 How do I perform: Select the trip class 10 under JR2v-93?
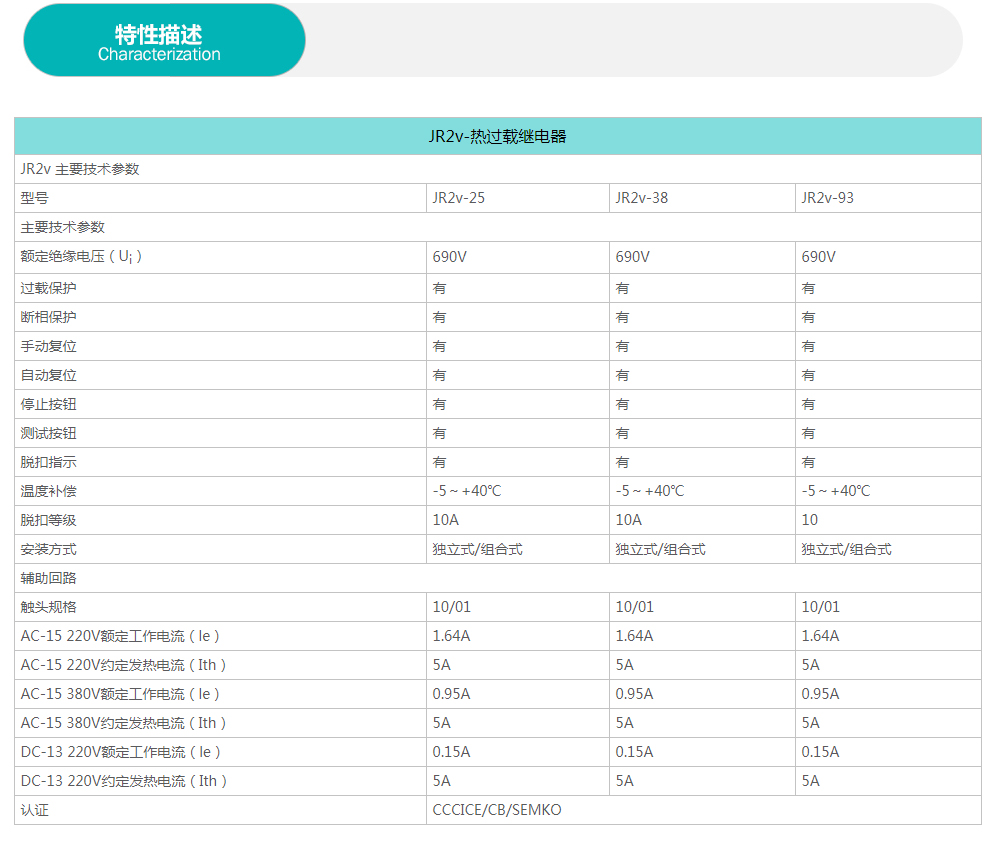[x=809, y=520]
